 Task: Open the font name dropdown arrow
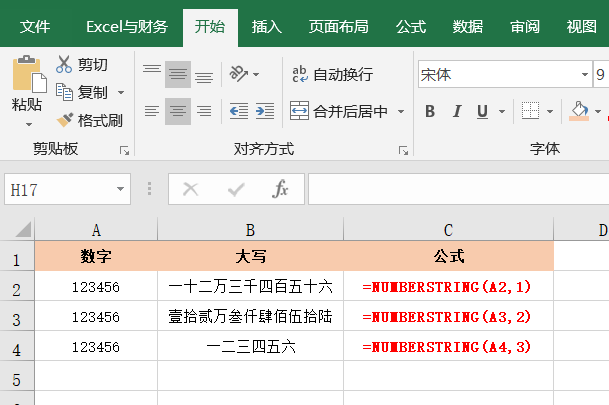pos(585,74)
